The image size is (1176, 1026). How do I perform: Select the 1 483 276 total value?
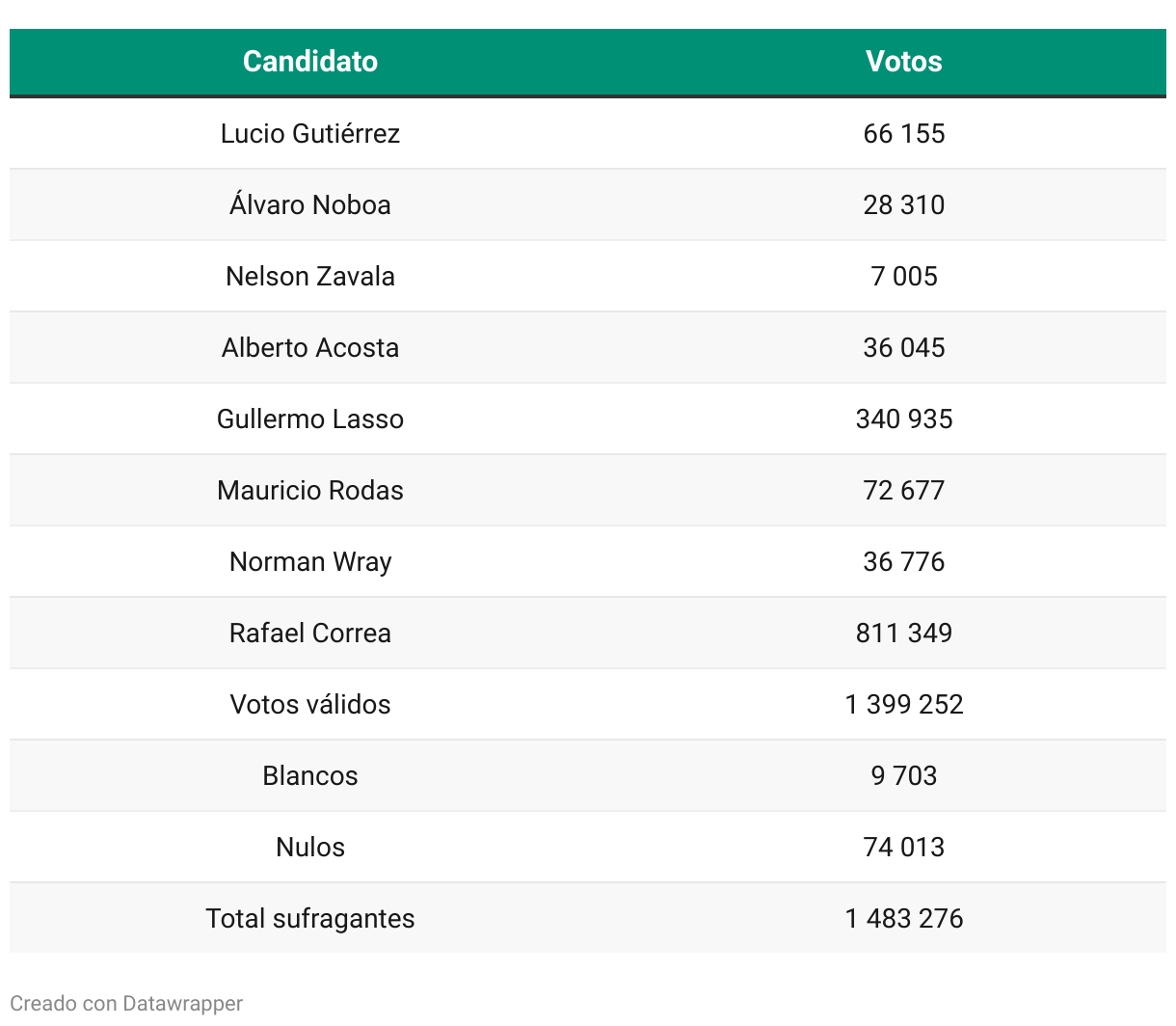point(903,918)
